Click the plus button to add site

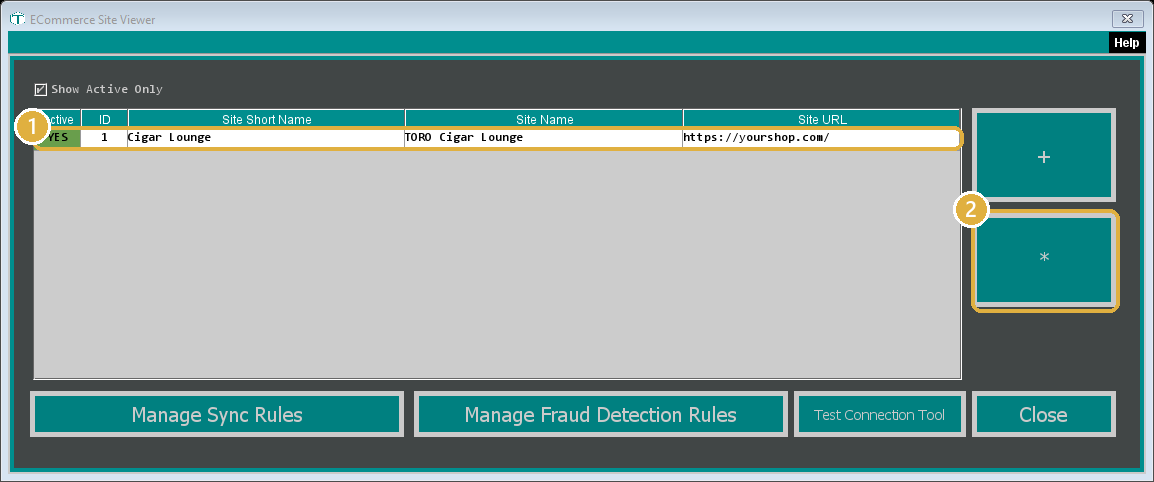pyautogui.click(x=1044, y=155)
